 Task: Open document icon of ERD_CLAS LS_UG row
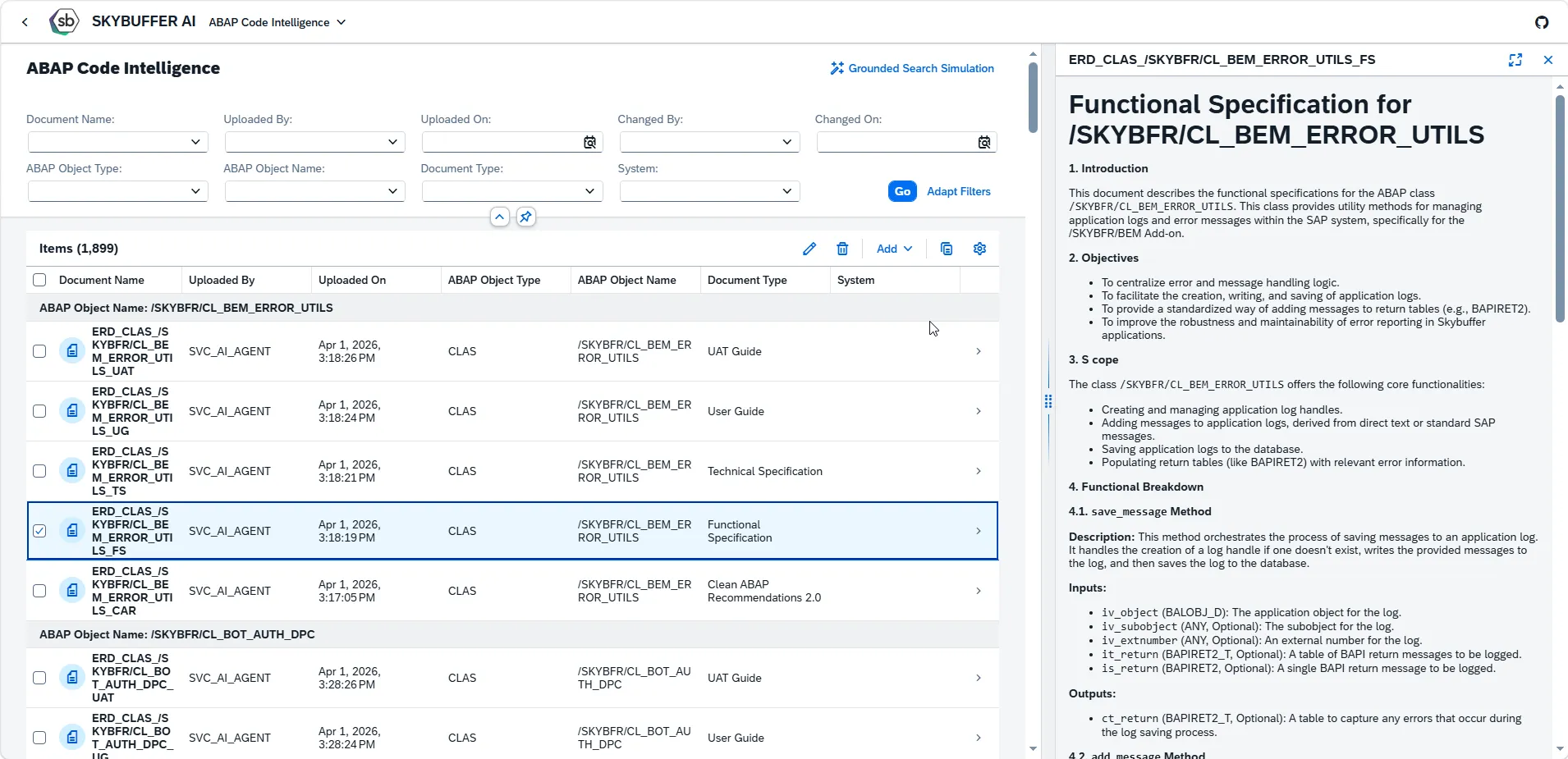click(x=72, y=411)
